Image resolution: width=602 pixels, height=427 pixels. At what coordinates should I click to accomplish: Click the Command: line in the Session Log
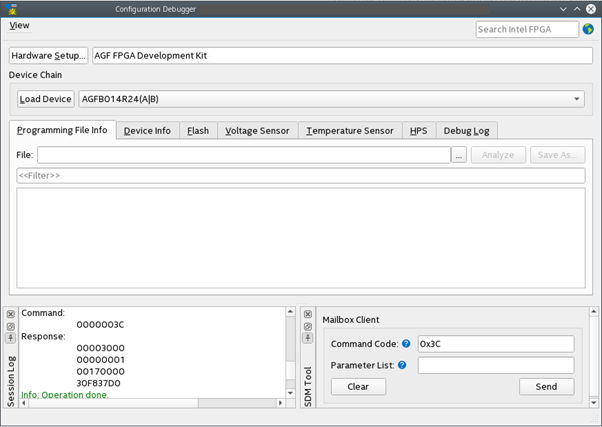(x=43, y=313)
